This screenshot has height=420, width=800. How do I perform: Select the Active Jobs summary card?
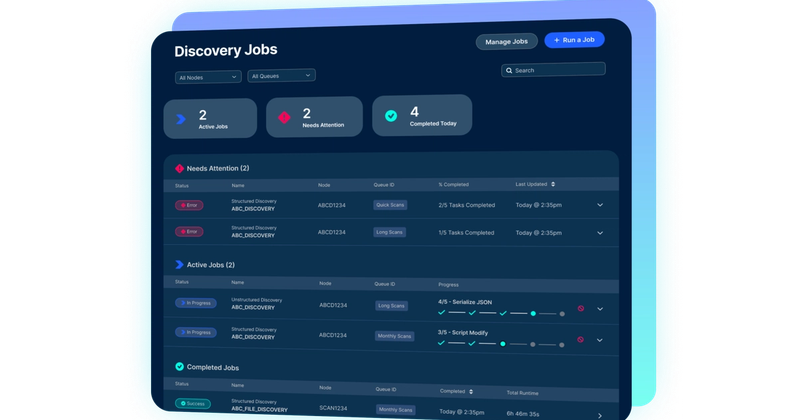[210, 118]
